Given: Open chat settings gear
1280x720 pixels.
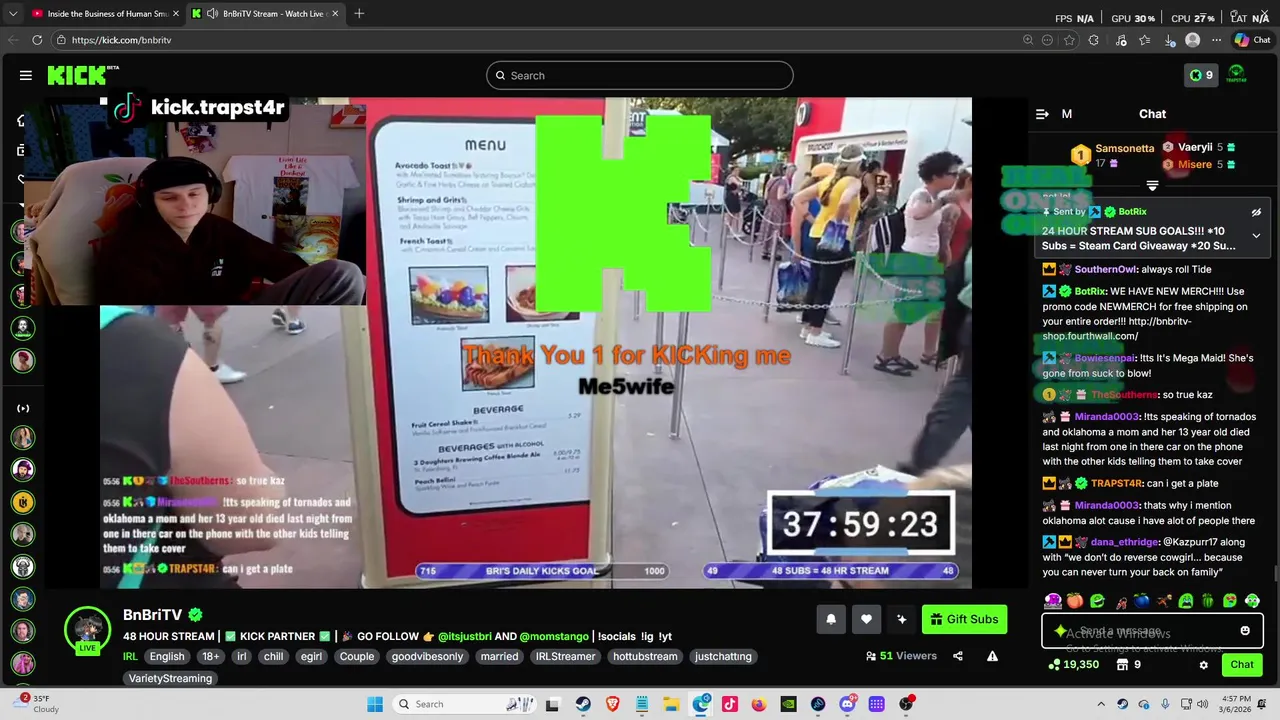Looking at the screenshot, I should click(1204, 664).
